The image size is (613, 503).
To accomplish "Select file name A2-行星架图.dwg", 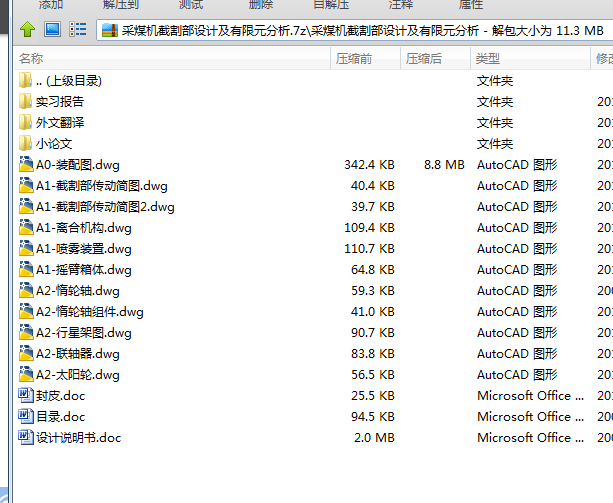I will [84, 333].
